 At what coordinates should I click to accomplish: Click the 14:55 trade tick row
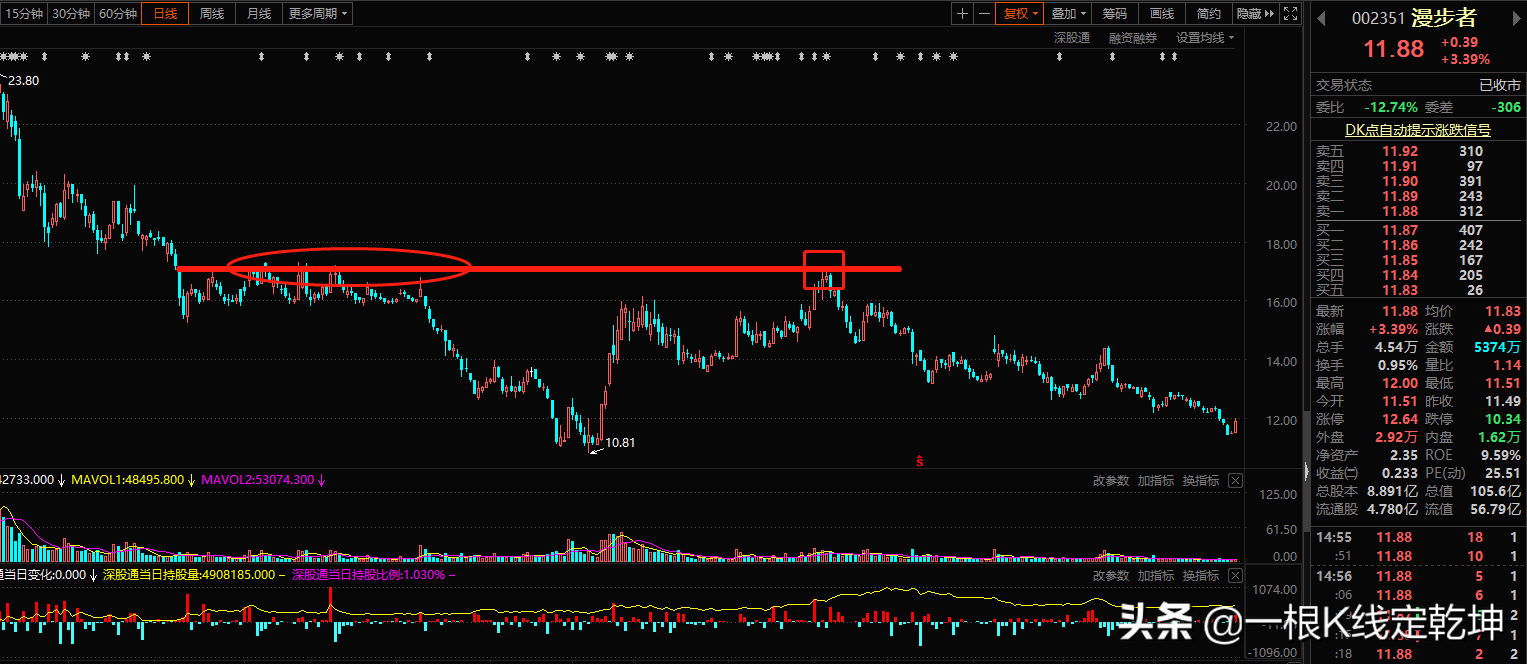[x=1417, y=537]
